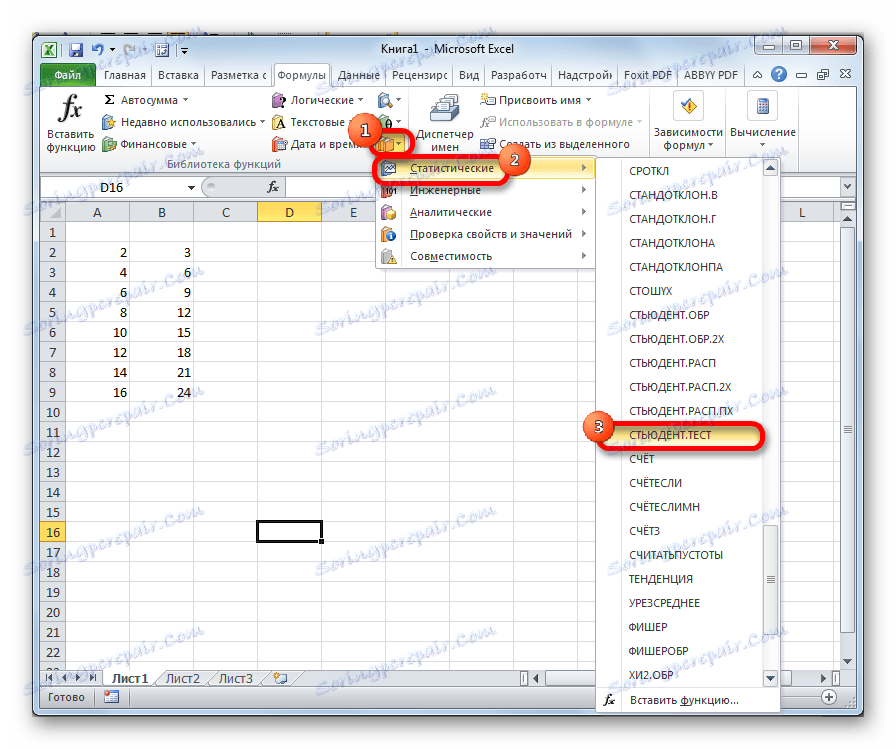Image resolution: width=896 pixels, height=749 pixels.
Task: Choose СЧЁТЕСЛИ function
Action: (680, 483)
